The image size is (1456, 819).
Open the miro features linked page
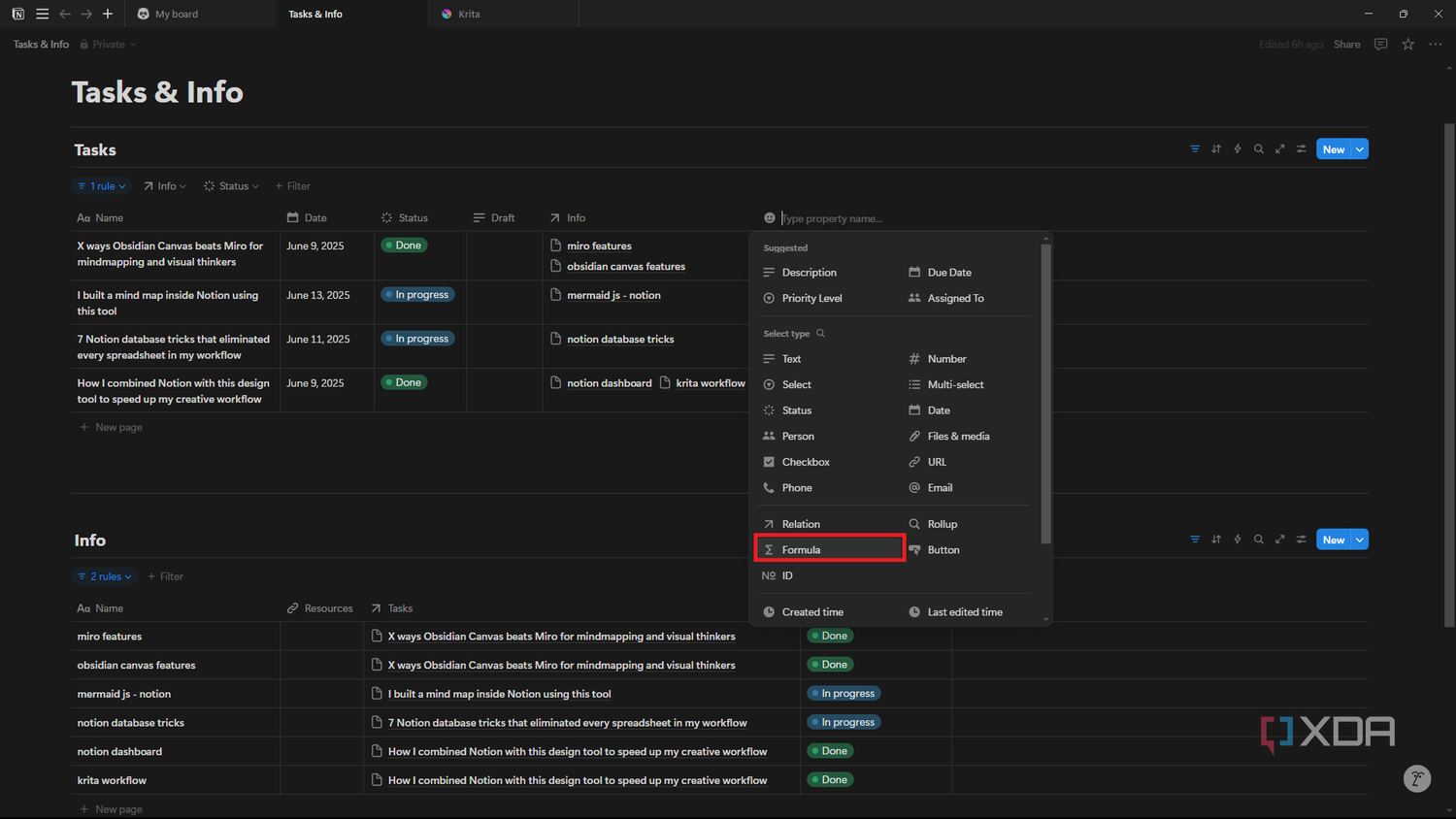[x=599, y=246]
